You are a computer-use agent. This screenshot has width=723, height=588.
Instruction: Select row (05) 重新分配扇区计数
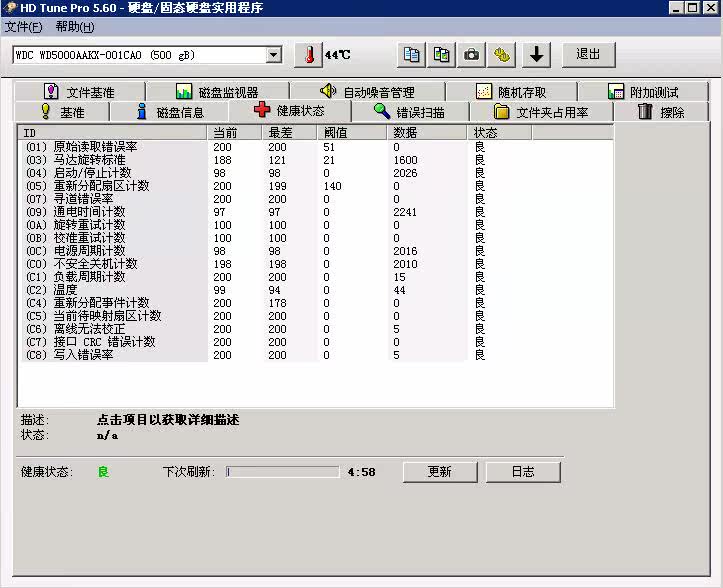(316, 186)
